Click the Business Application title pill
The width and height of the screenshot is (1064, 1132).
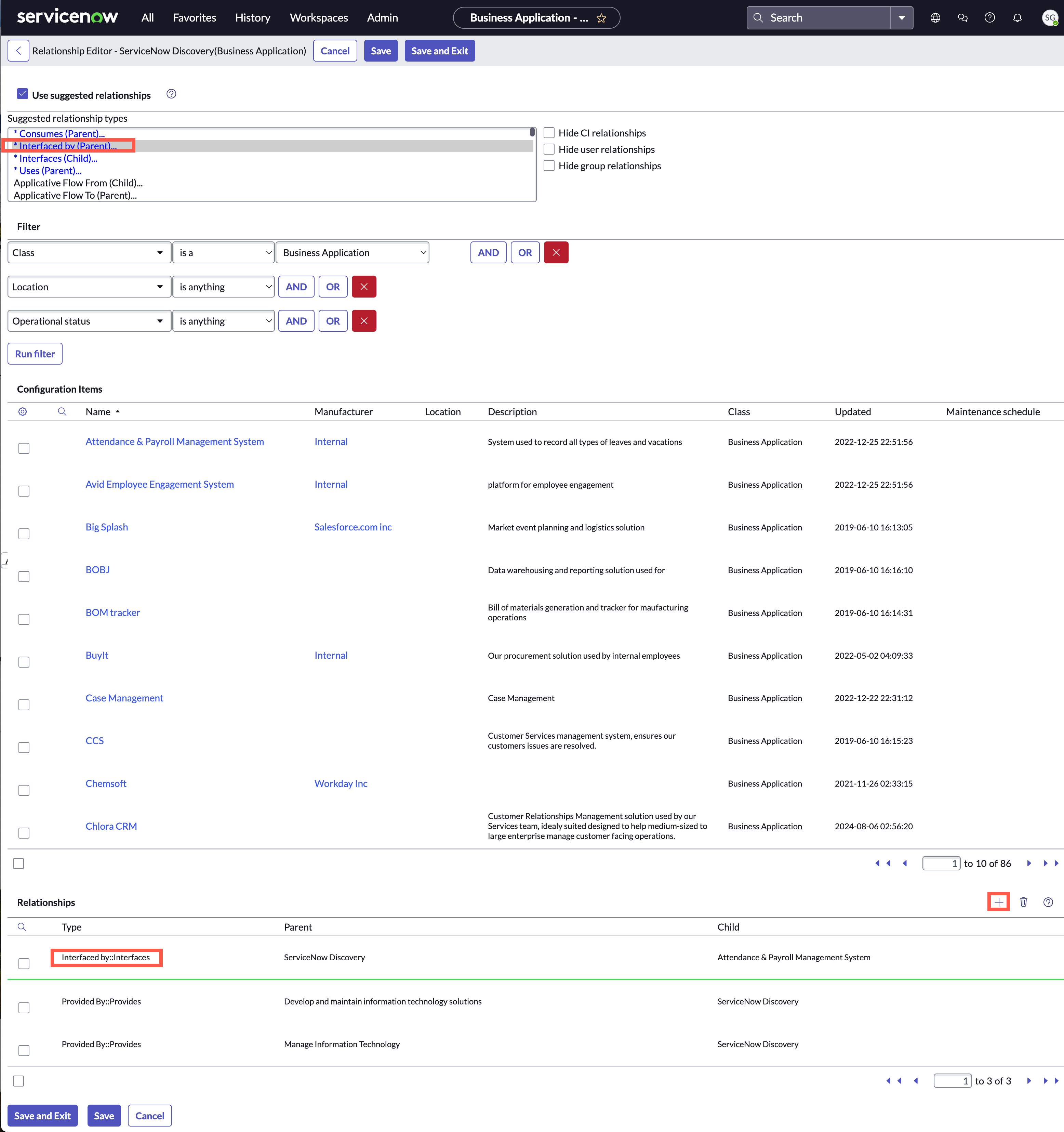536,18
